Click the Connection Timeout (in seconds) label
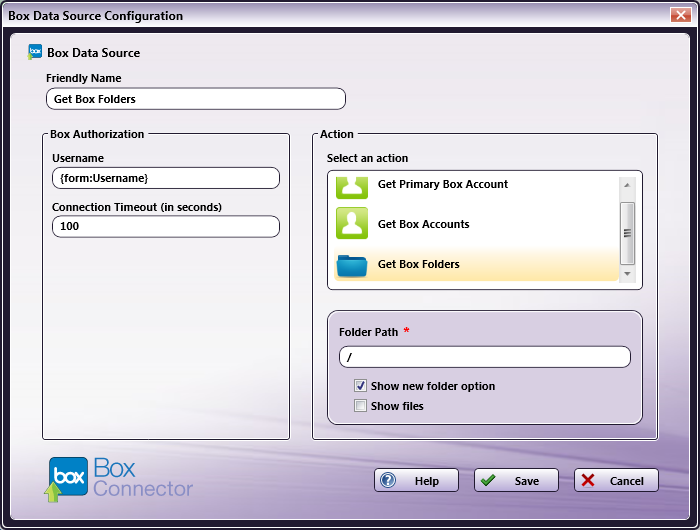This screenshot has width=700, height=530. [137, 207]
